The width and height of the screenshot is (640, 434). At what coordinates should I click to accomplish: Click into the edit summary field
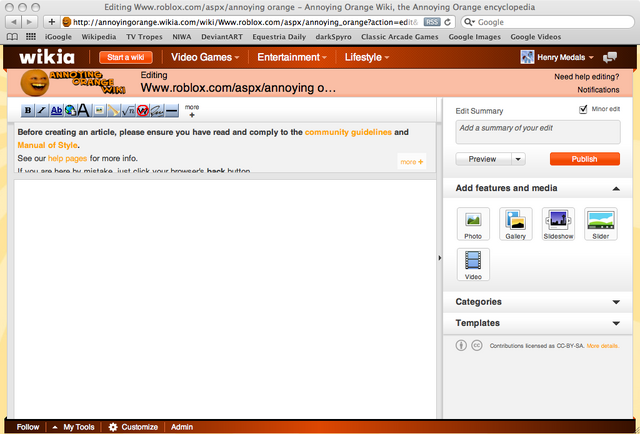(x=538, y=132)
